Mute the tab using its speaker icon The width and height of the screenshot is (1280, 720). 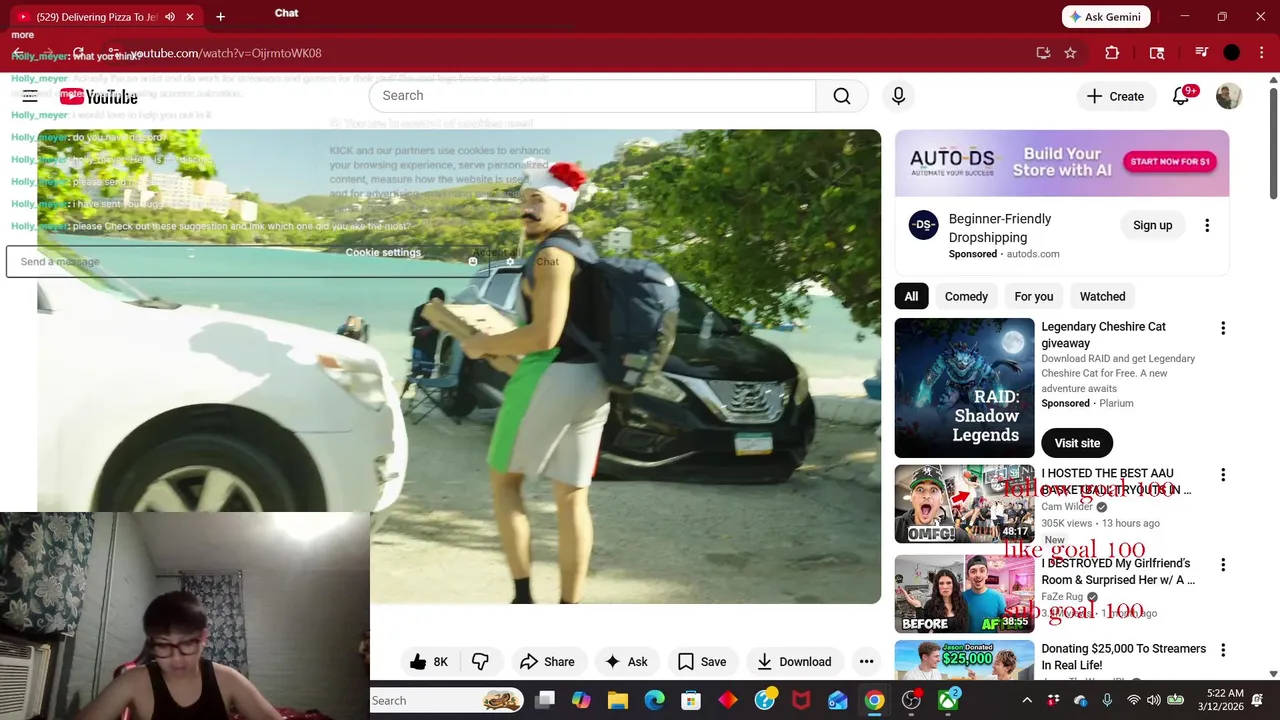coord(170,17)
